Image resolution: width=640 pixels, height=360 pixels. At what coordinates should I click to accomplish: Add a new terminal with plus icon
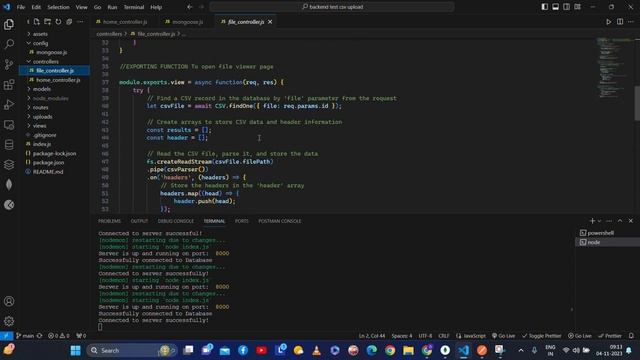pos(592,221)
